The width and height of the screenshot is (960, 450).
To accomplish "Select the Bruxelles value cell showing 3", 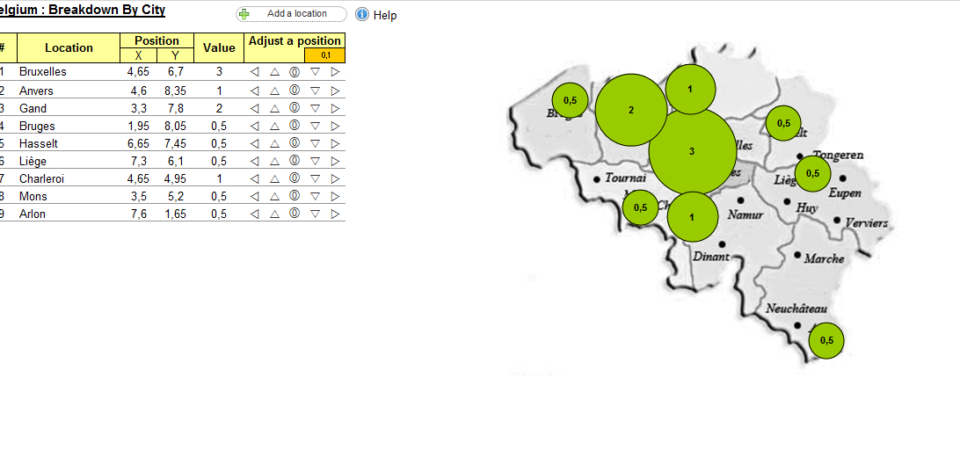I will tap(219, 72).
